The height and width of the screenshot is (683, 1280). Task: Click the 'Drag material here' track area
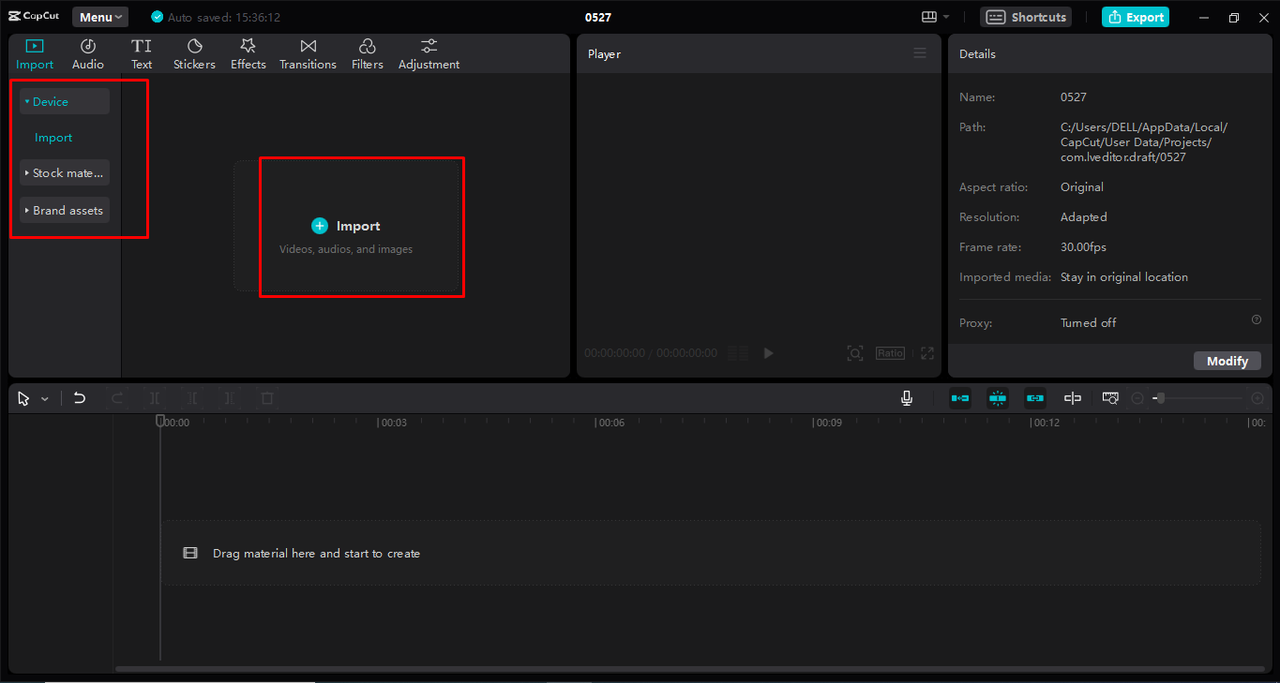(x=711, y=553)
